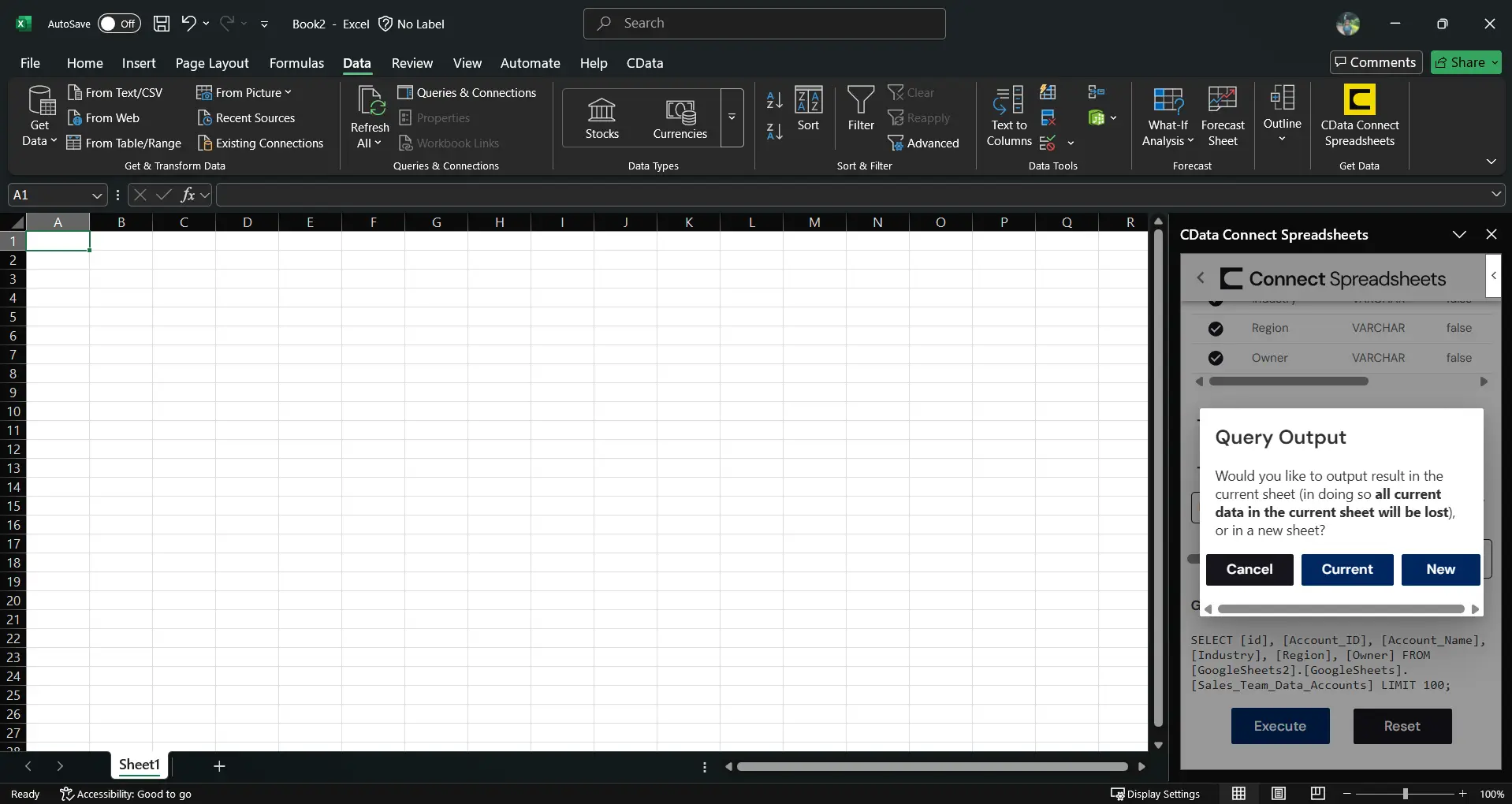This screenshot has width=1512, height=804.
Task: Expand the Name Box dropdown
Action: (x=97, y=195)
